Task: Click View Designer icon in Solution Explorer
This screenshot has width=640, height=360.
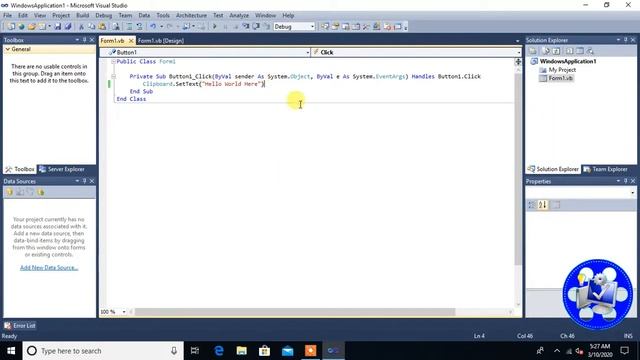Action: tap(580, 51)
